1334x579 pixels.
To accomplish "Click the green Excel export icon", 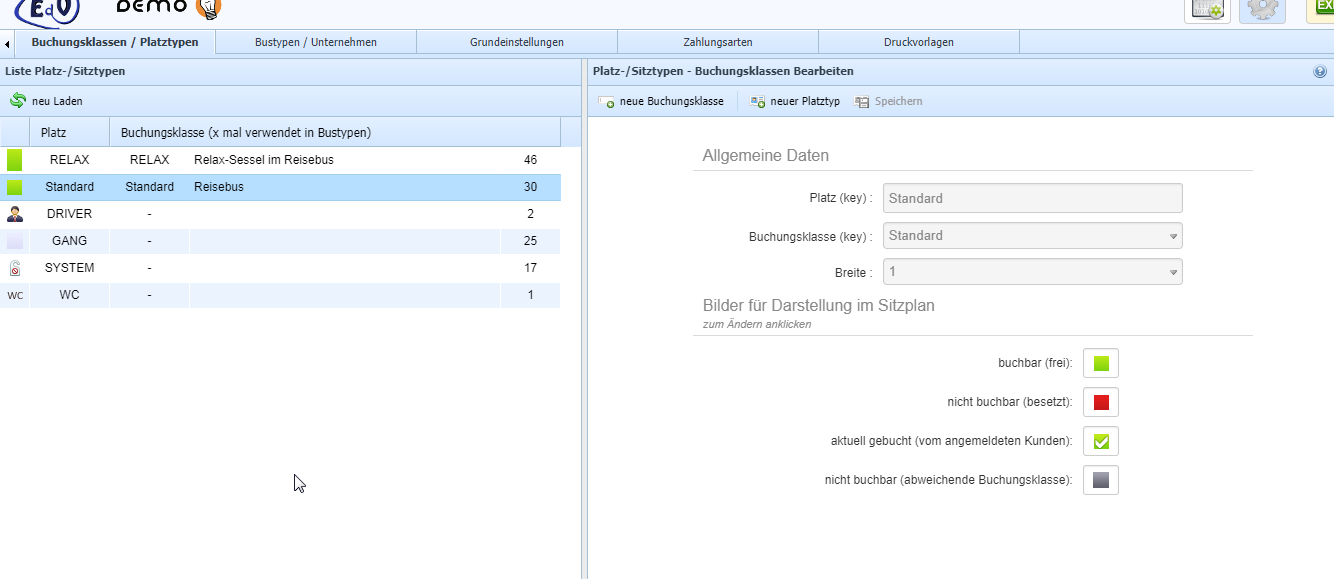I will pyautogui.click(x=1322, y=8).
